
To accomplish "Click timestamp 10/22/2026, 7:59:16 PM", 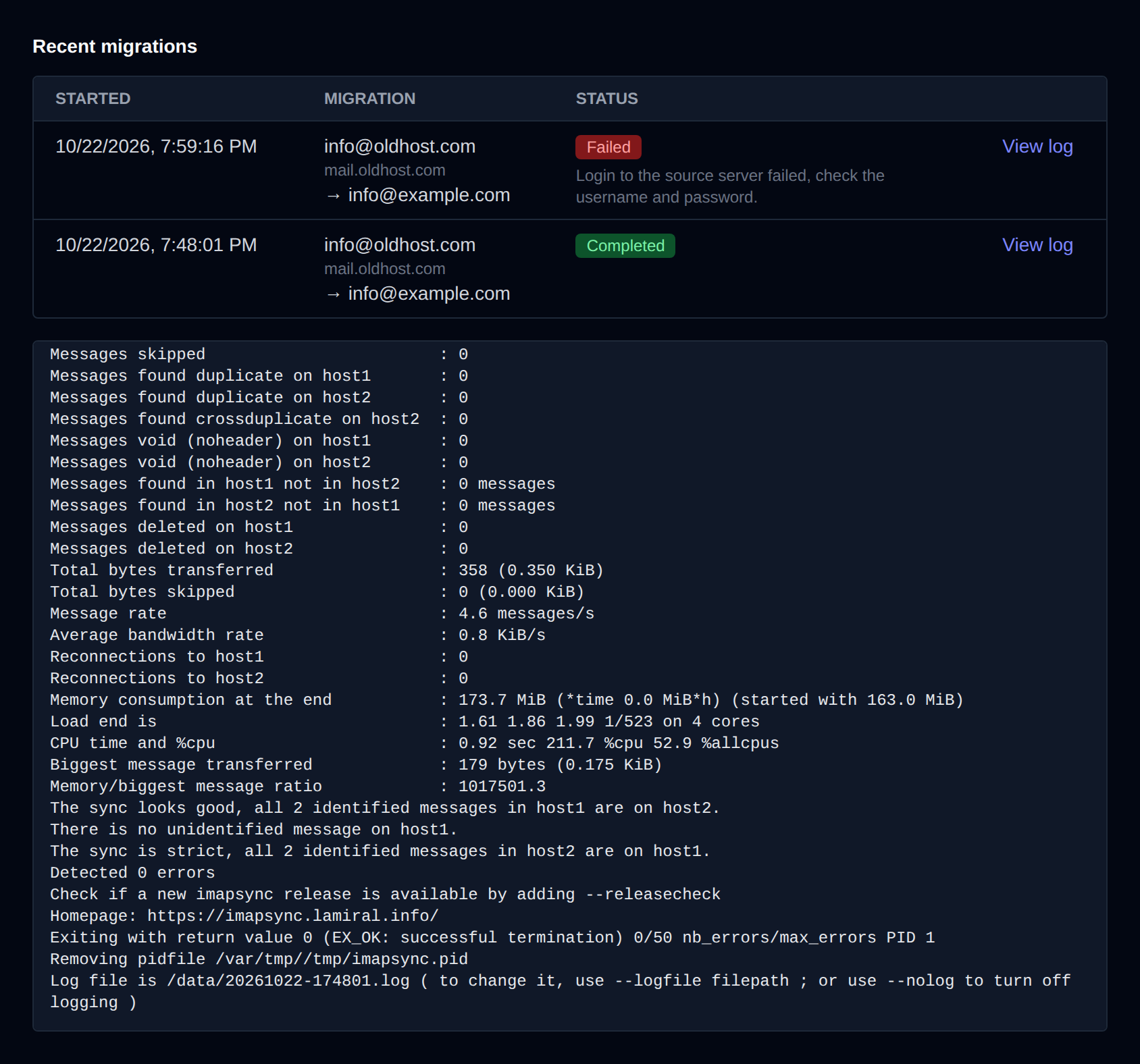I will click(x=156, y=147).
